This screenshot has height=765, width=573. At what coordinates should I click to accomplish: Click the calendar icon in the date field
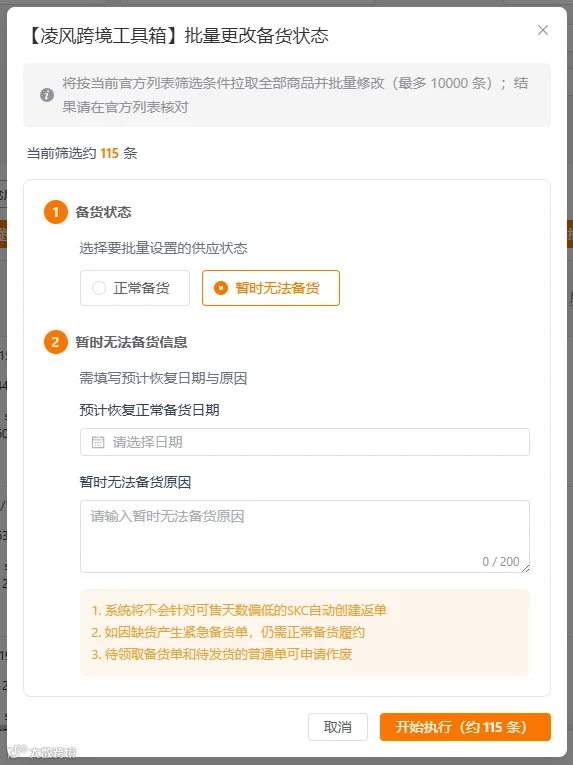click(98, 443)
